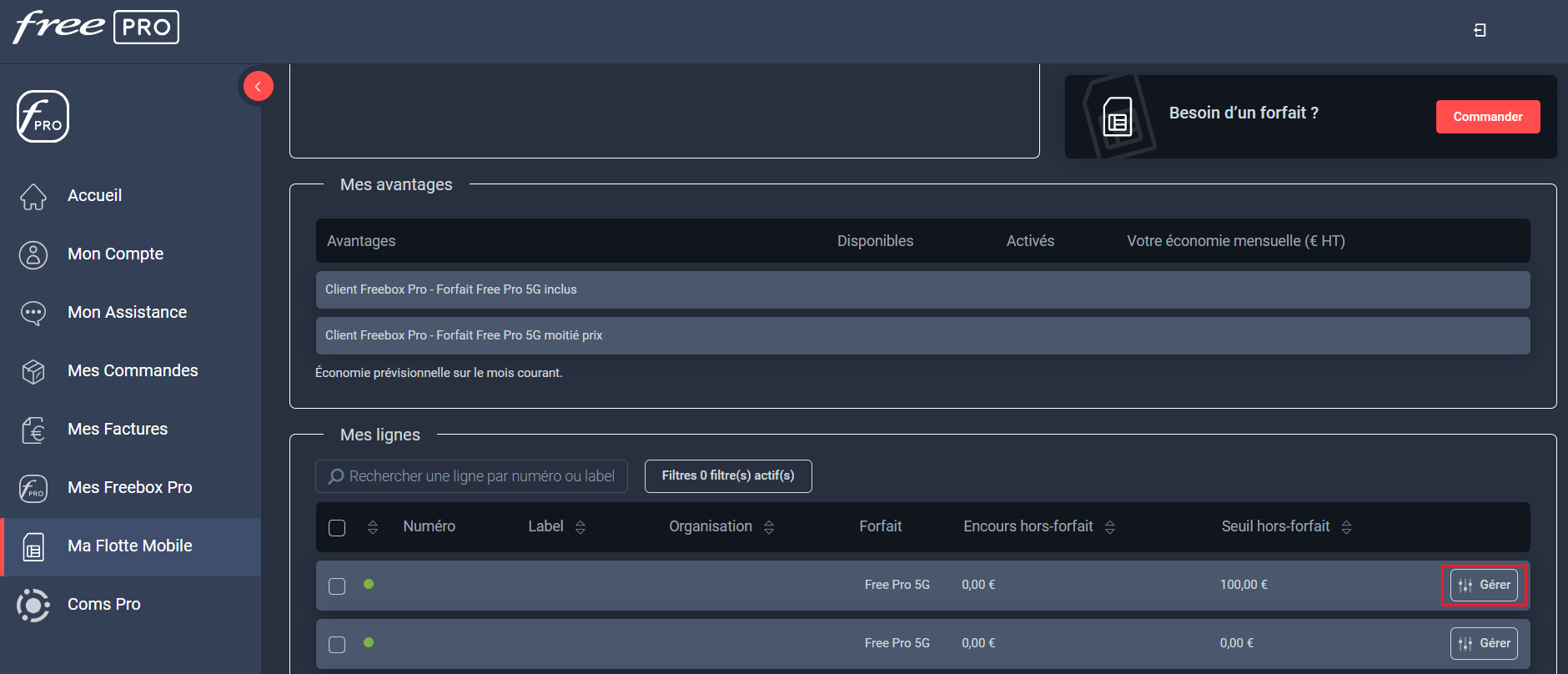
Task: Click the Mes Commandes box icon
Action: pyautogui.click(x=33, y=371)
